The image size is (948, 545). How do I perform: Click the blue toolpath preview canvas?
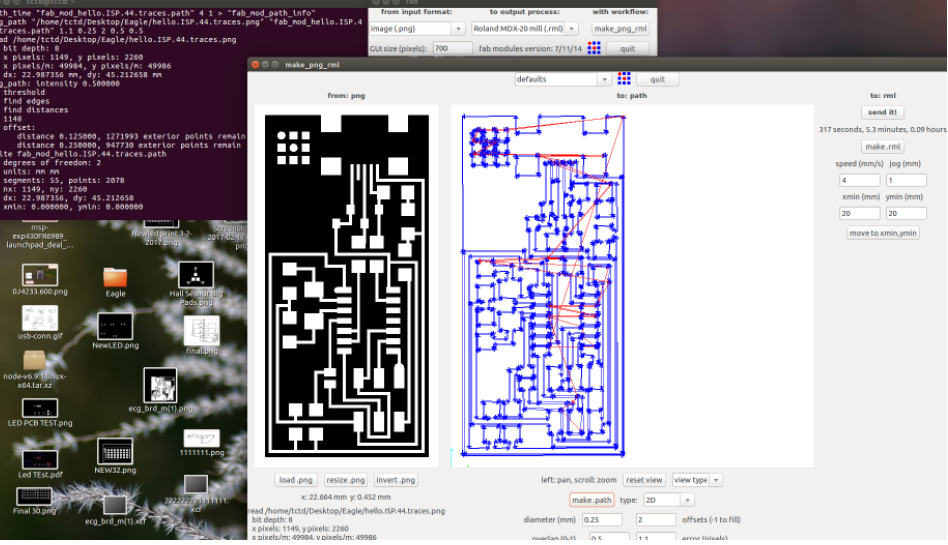click(632, 286)
